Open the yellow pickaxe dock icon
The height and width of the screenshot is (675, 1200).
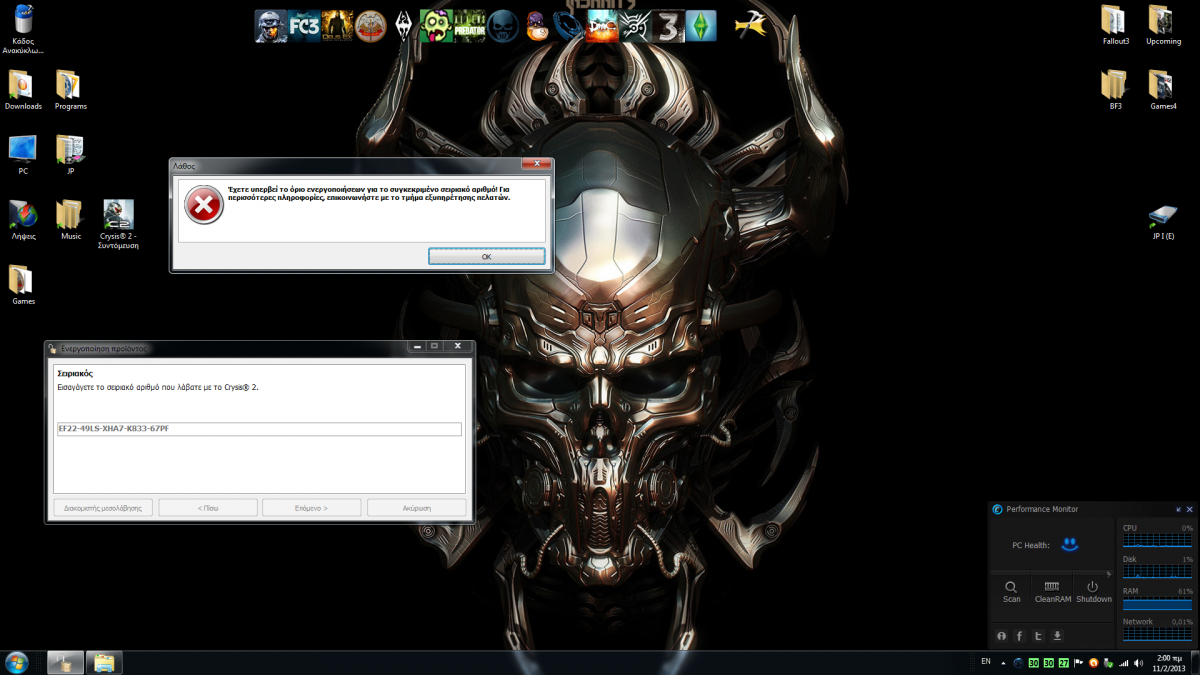(750, 24)
